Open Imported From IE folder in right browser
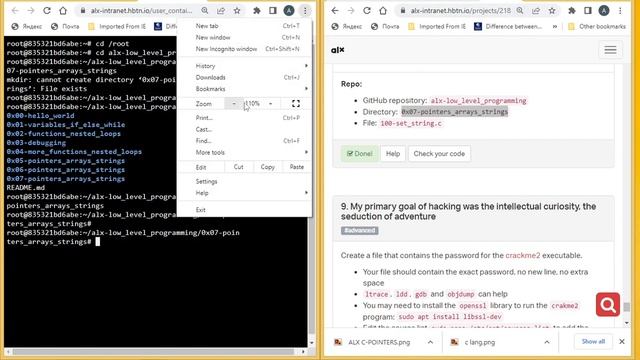640x360 pixels. 437,27
